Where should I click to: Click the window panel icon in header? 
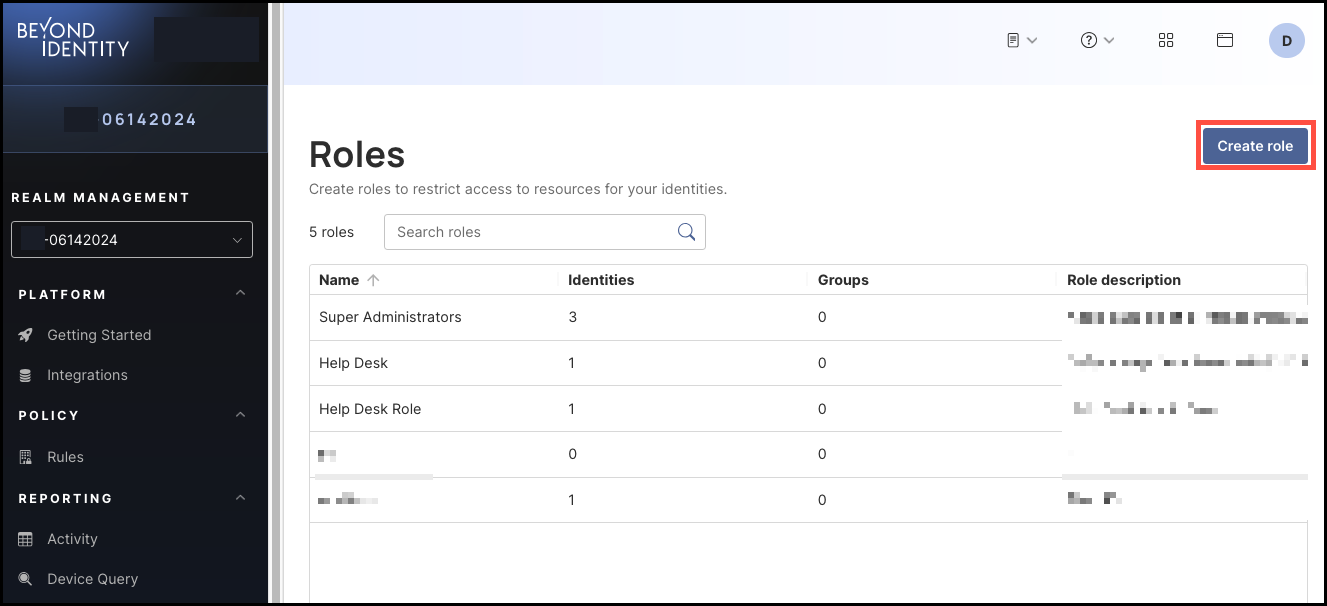coord(1224,40)
